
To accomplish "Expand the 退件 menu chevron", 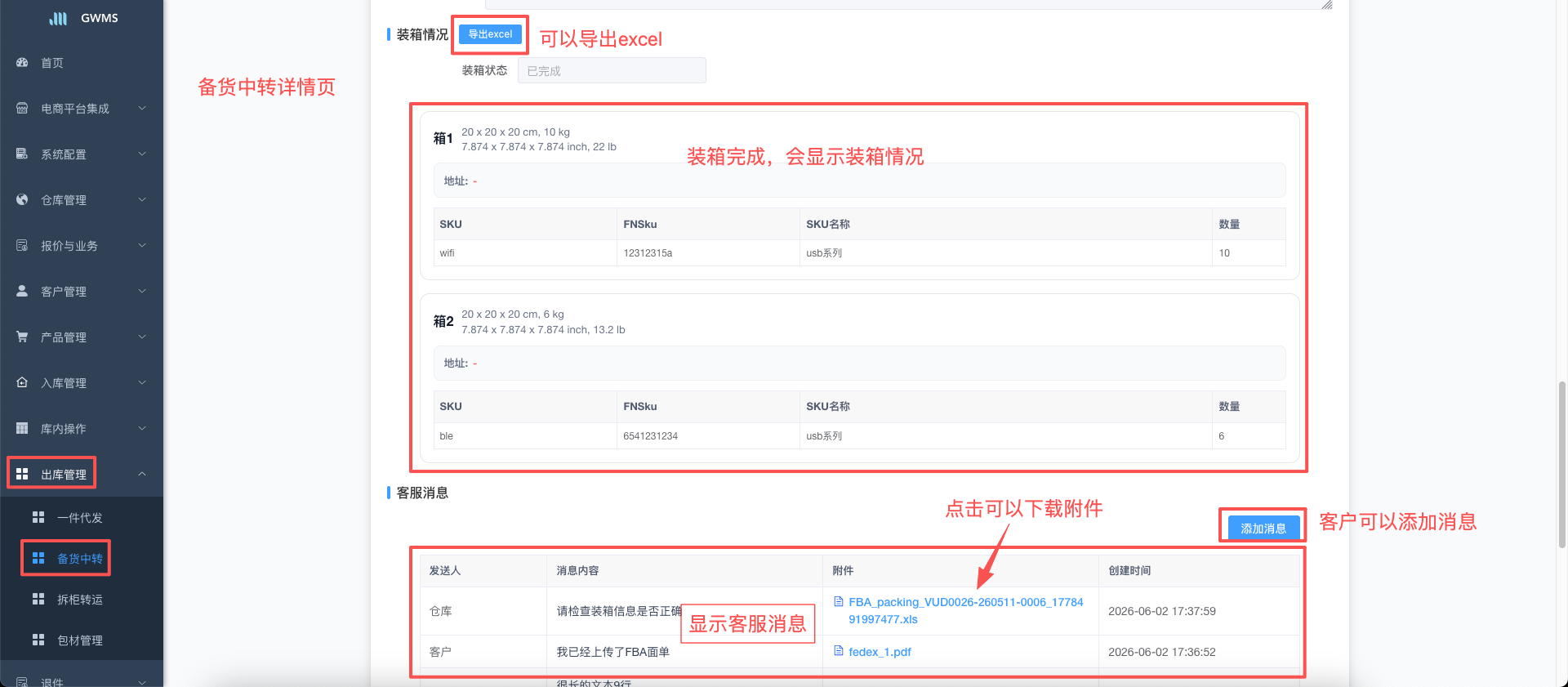I will 142,682.
